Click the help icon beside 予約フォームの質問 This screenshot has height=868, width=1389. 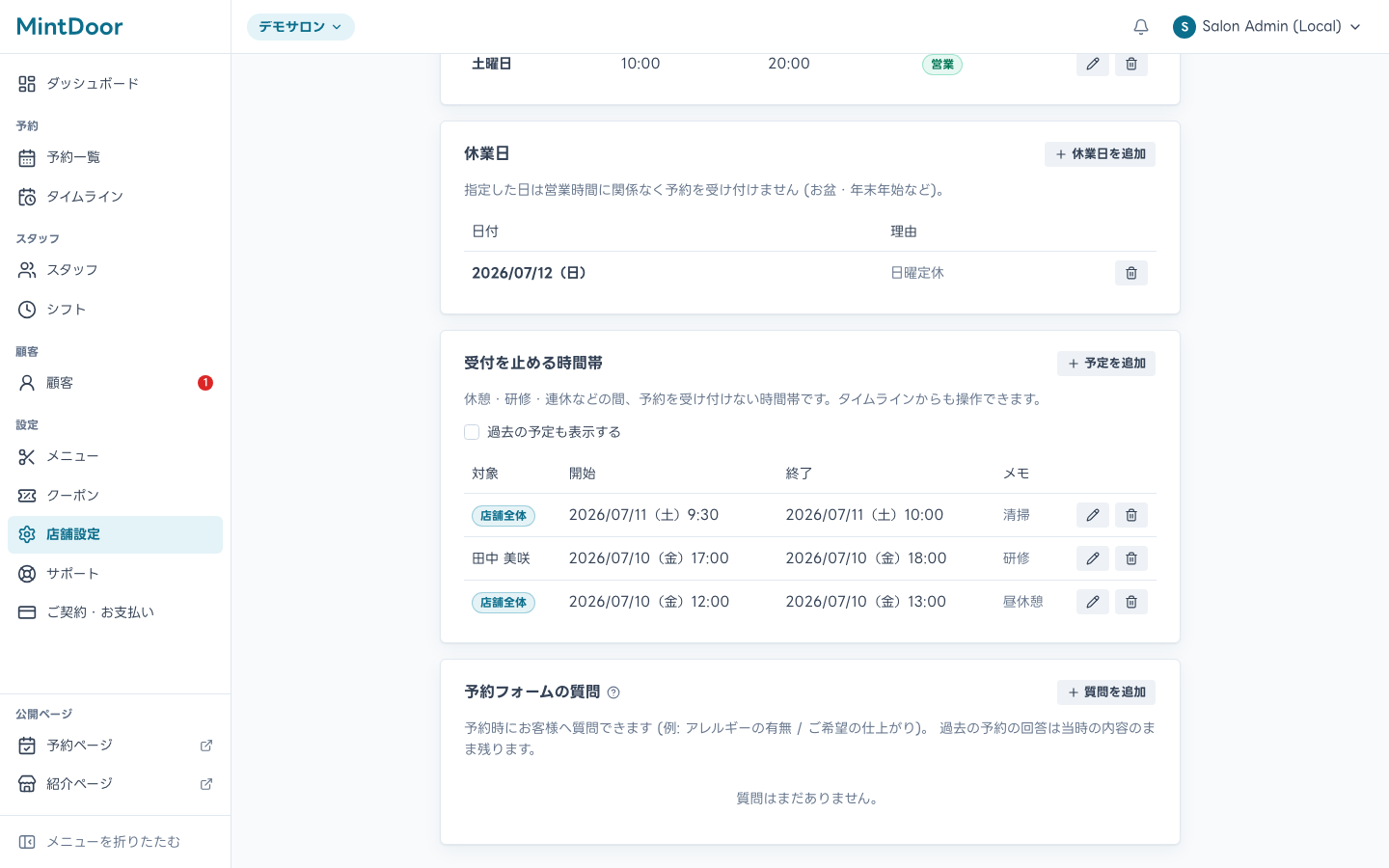613,692
